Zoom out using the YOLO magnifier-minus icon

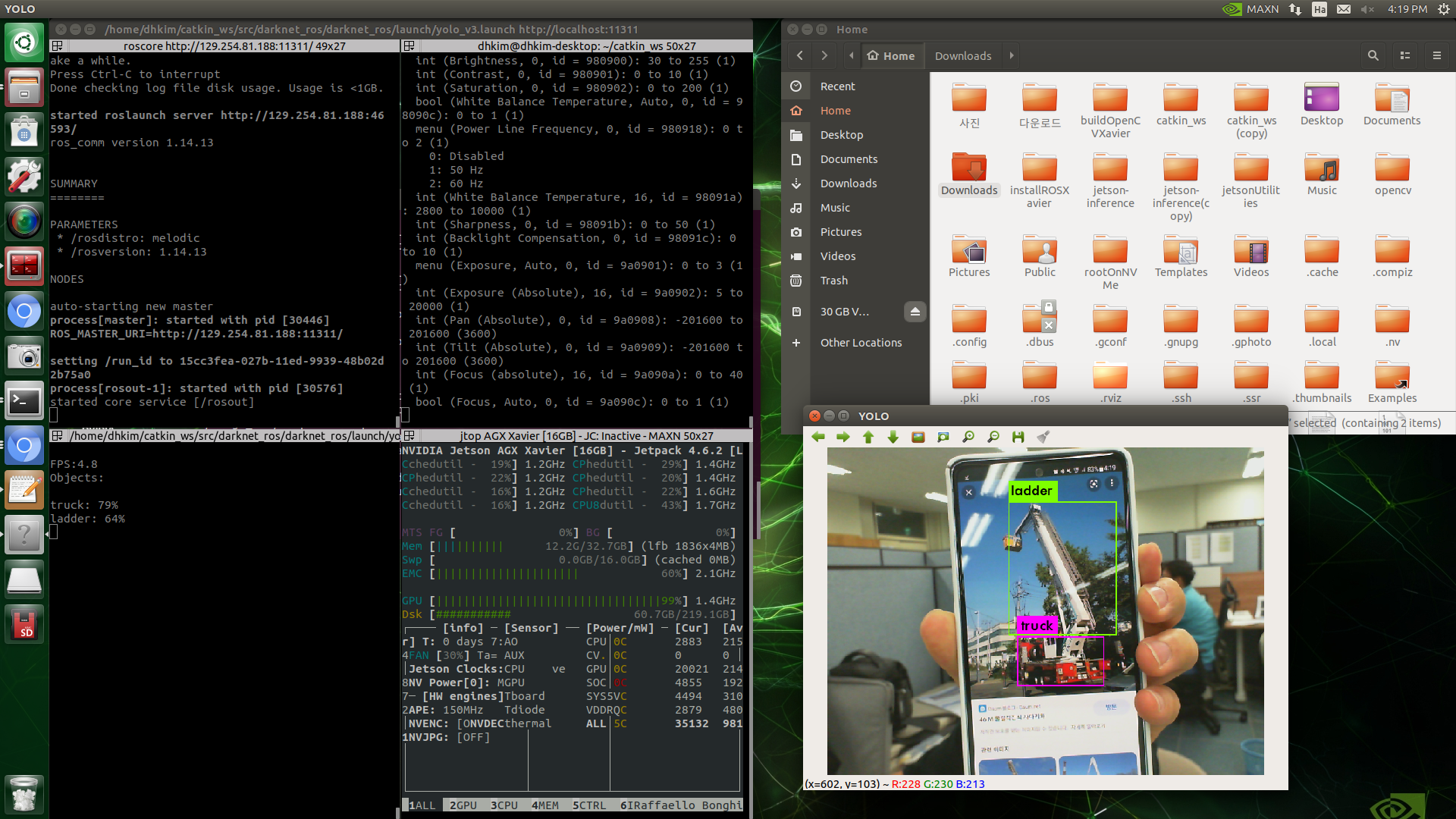point(993,437)
